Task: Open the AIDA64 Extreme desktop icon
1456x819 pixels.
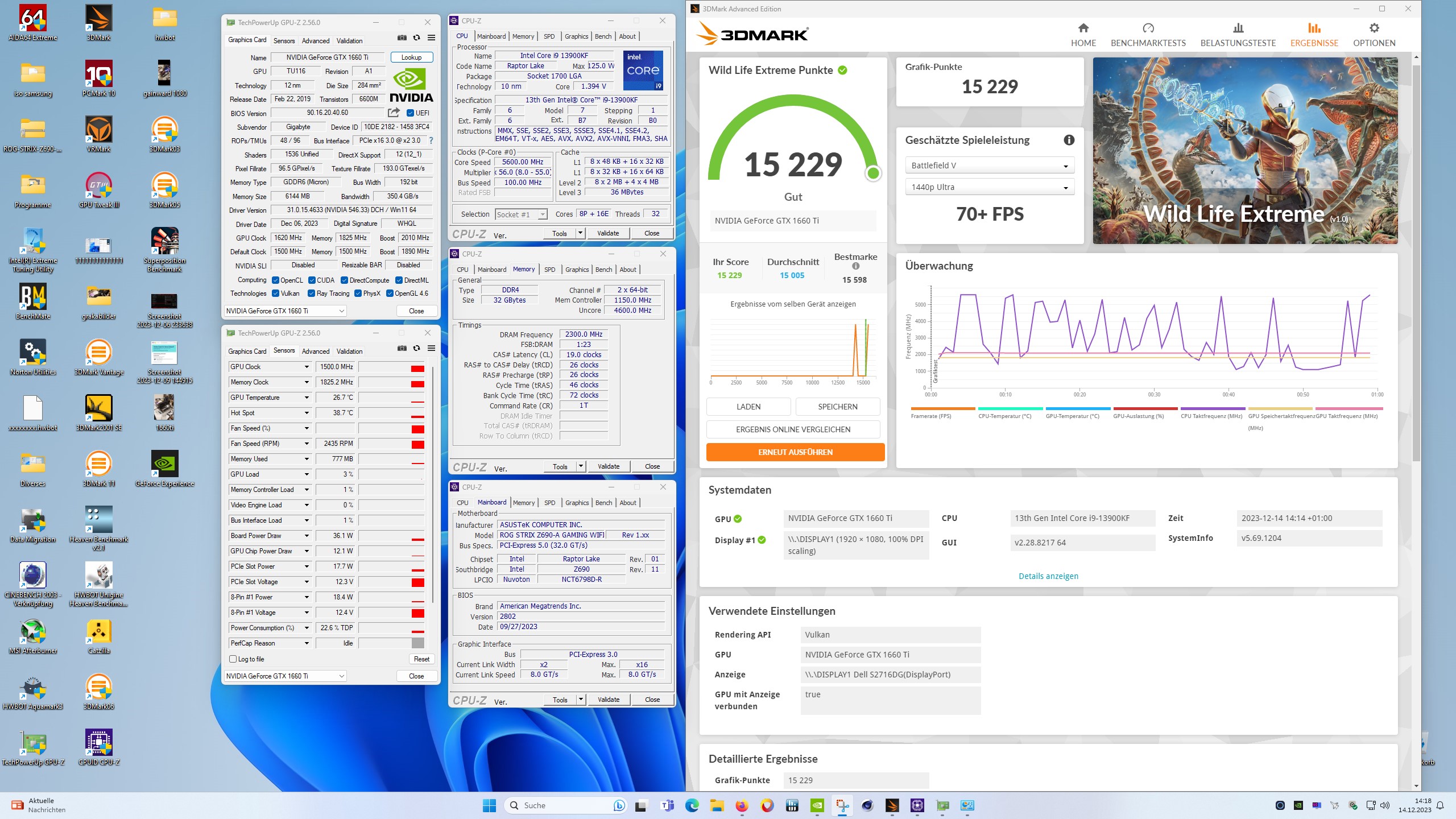Action: coord(32,23)
